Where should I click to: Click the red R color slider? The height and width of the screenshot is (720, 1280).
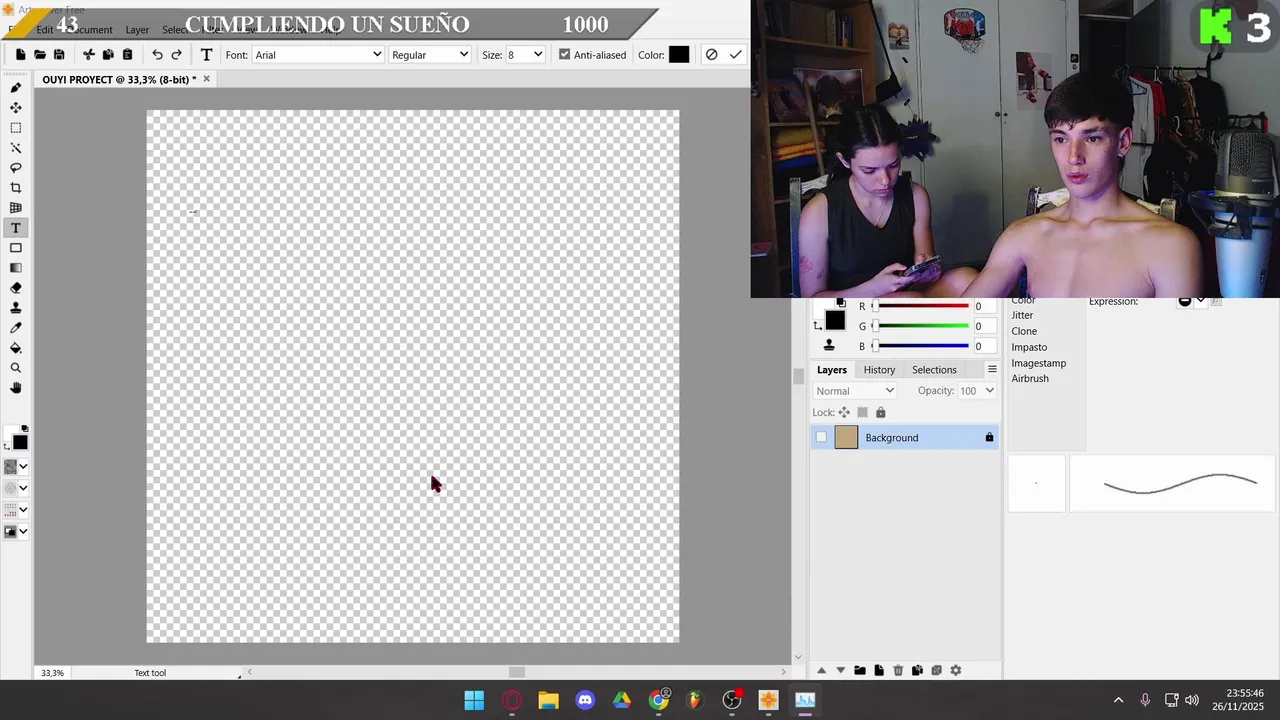pyautogui.click(x=921, y=306)
